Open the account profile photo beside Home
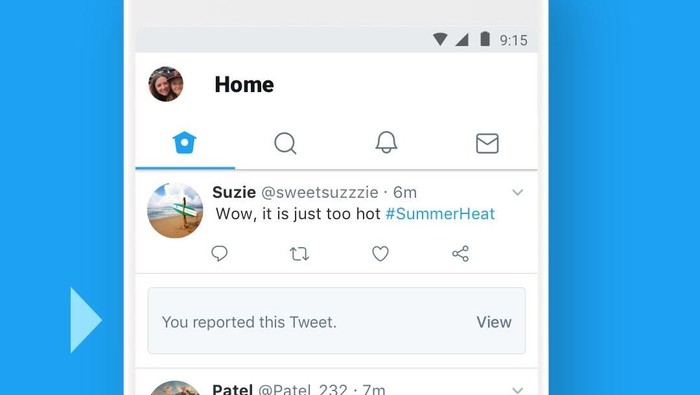The width and height of the screenshot is (700, 395). [166, 84]
